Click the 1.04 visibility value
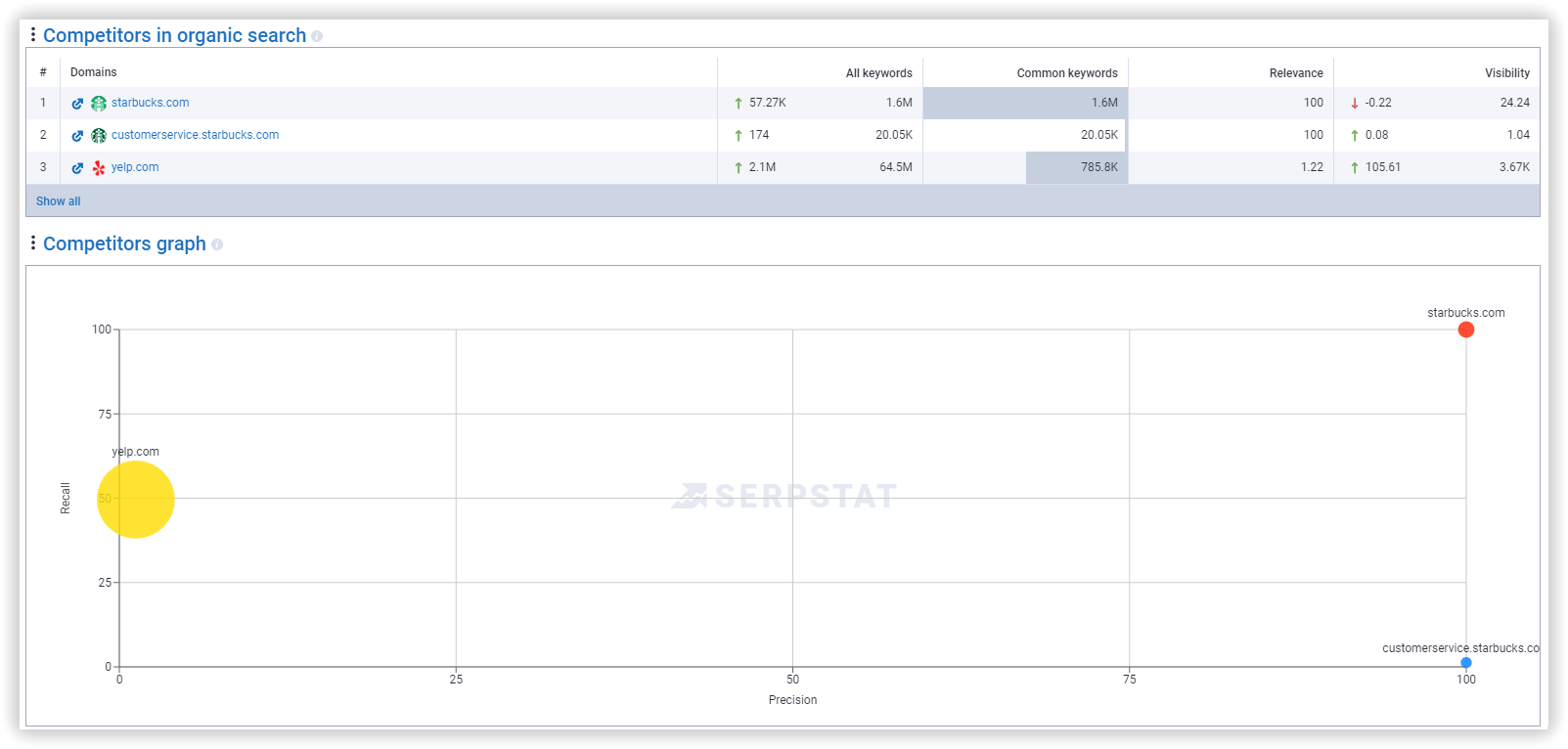 click(1518, 135)
